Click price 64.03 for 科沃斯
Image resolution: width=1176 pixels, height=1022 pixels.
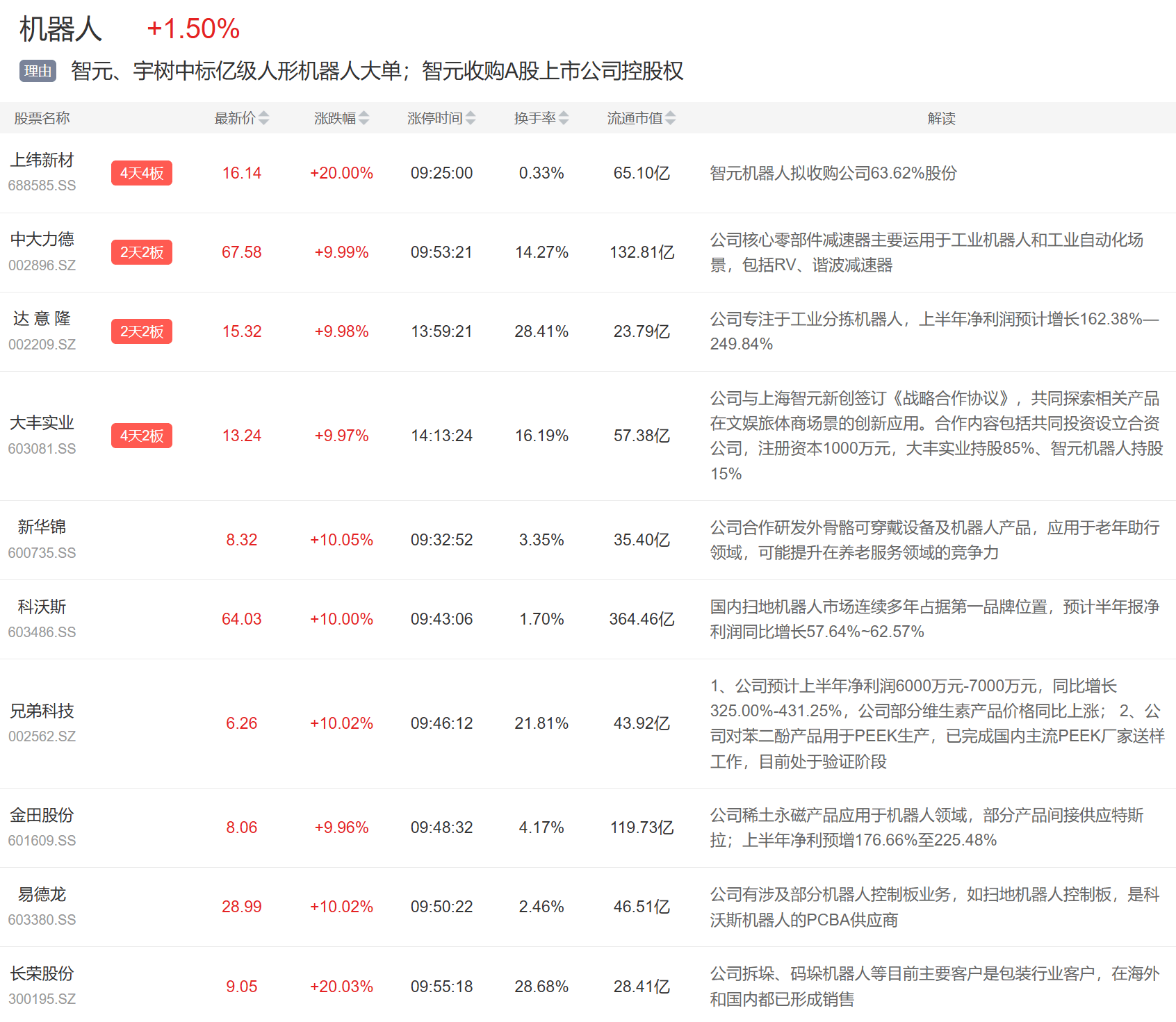[242, 619]
